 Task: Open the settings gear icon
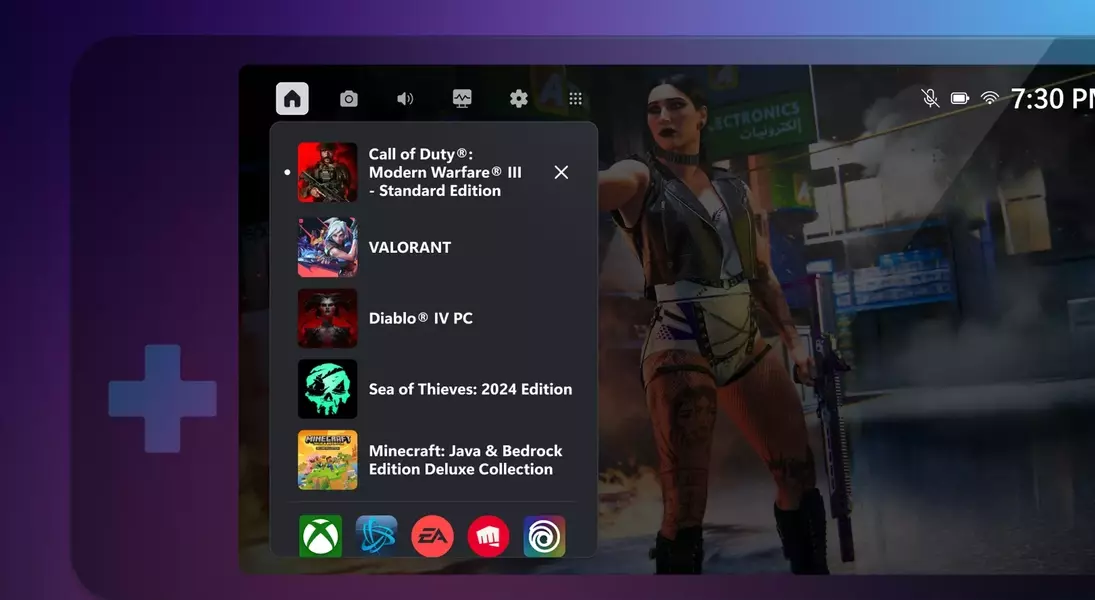coord(518,99)
